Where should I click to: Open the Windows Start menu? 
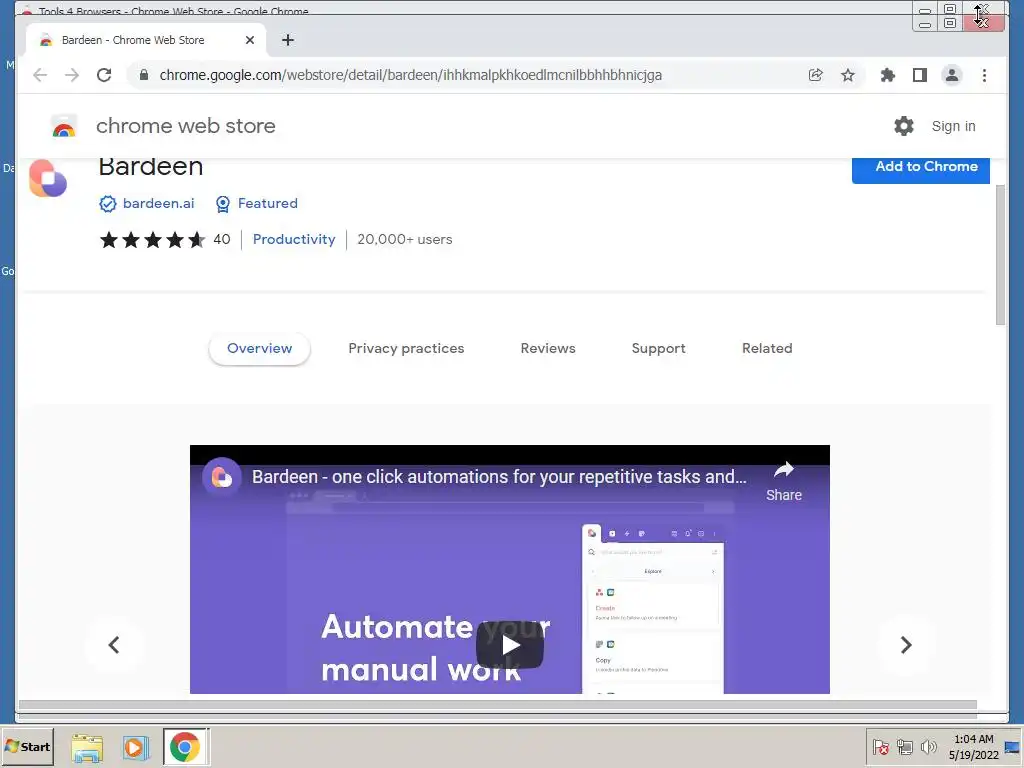point(27,746)
